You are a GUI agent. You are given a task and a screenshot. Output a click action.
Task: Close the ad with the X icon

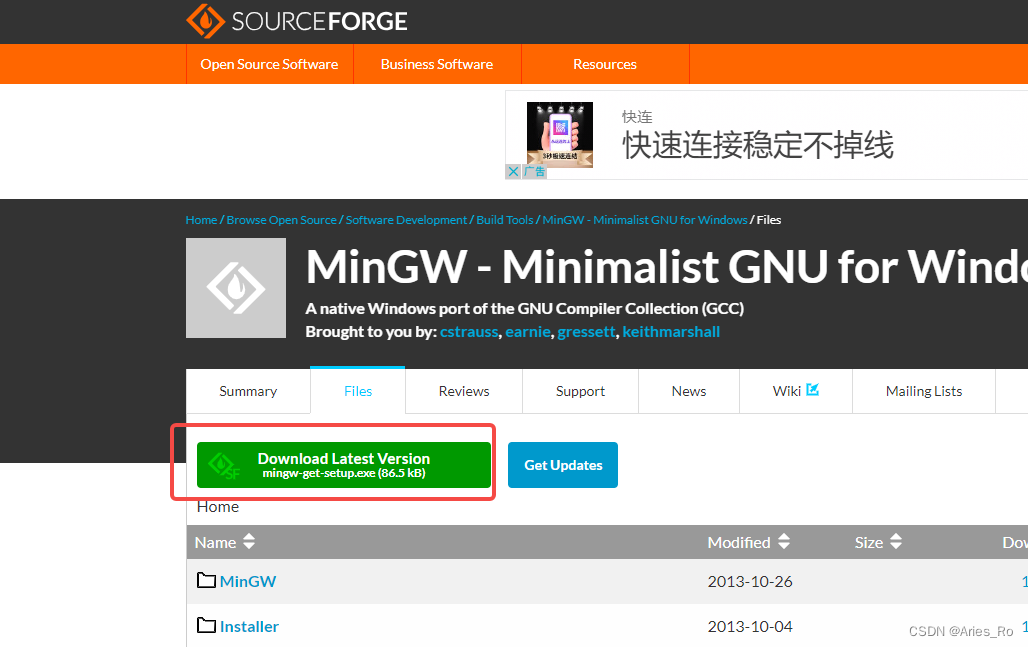pyautogui.click(x=513, y=172)
